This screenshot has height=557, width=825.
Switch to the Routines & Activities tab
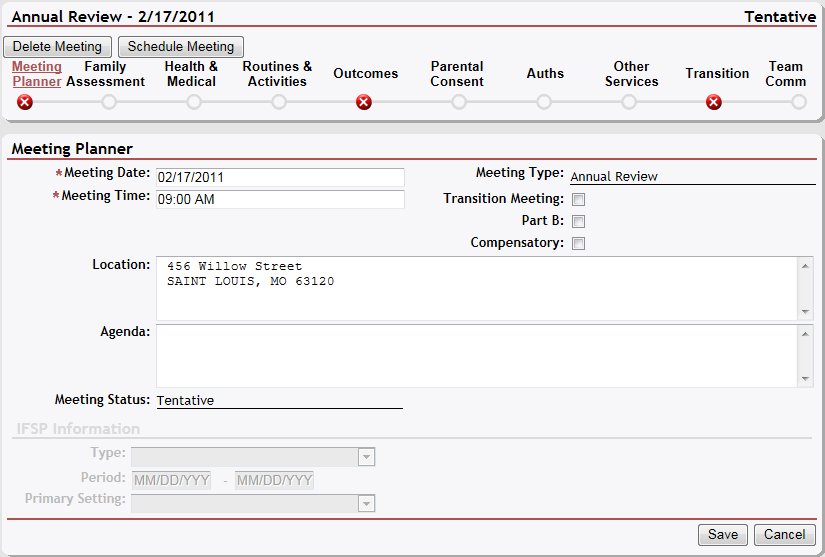277,74
